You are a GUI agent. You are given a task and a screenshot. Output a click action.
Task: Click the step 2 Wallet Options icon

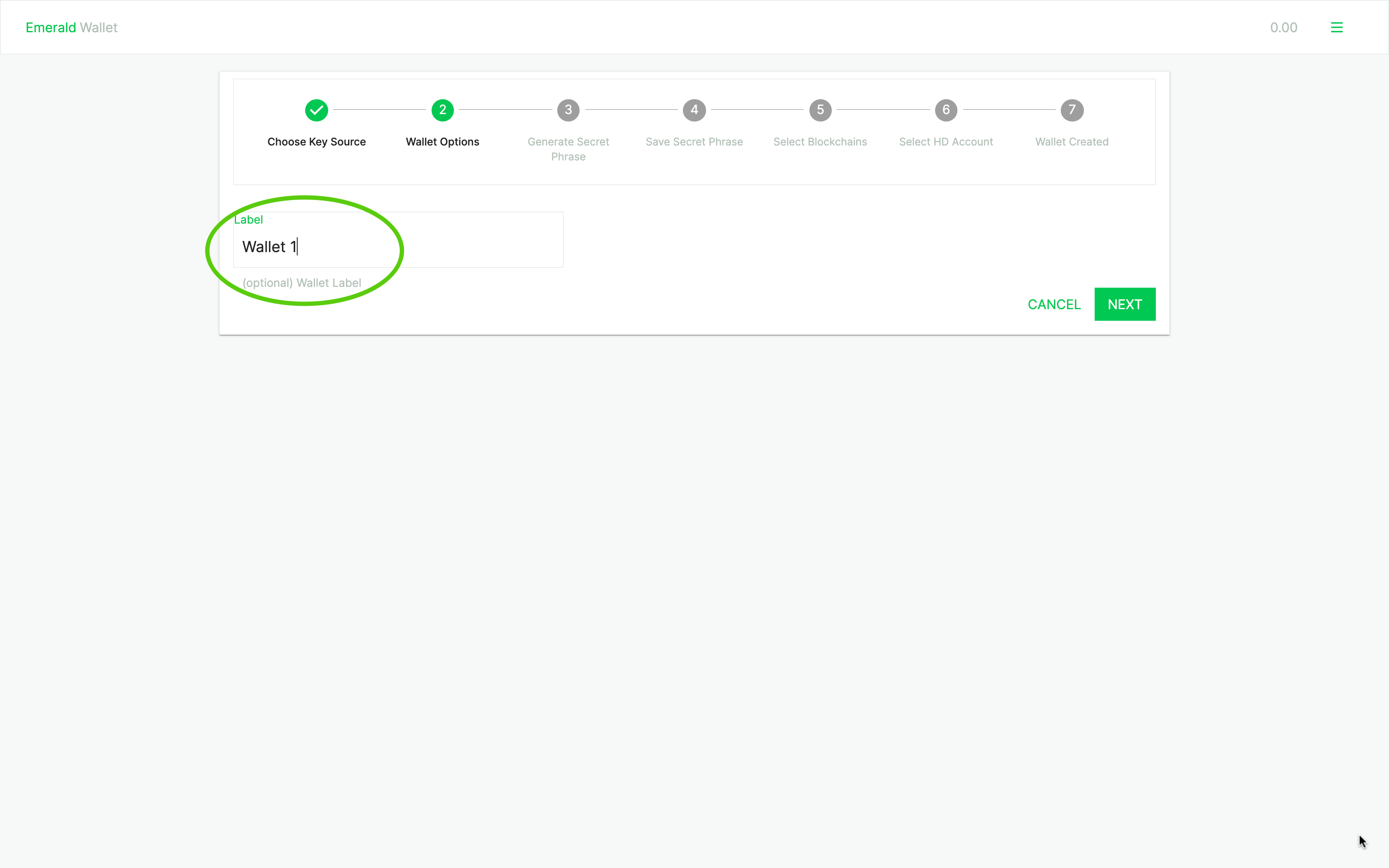tap(442, 110)
